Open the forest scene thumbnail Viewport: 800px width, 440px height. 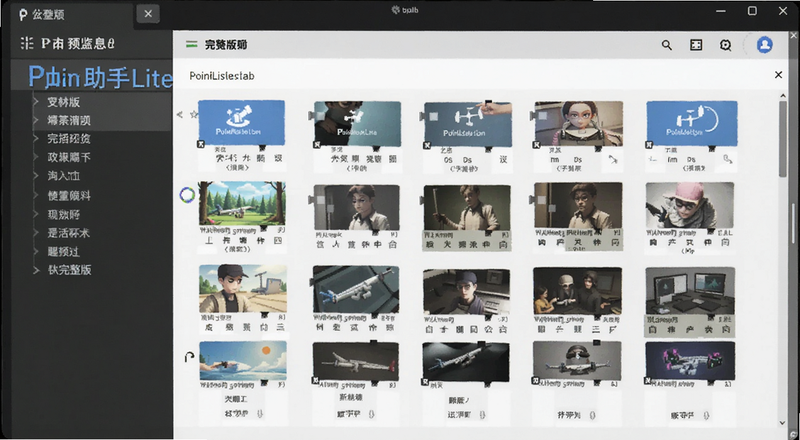click(x=242, y=203)
